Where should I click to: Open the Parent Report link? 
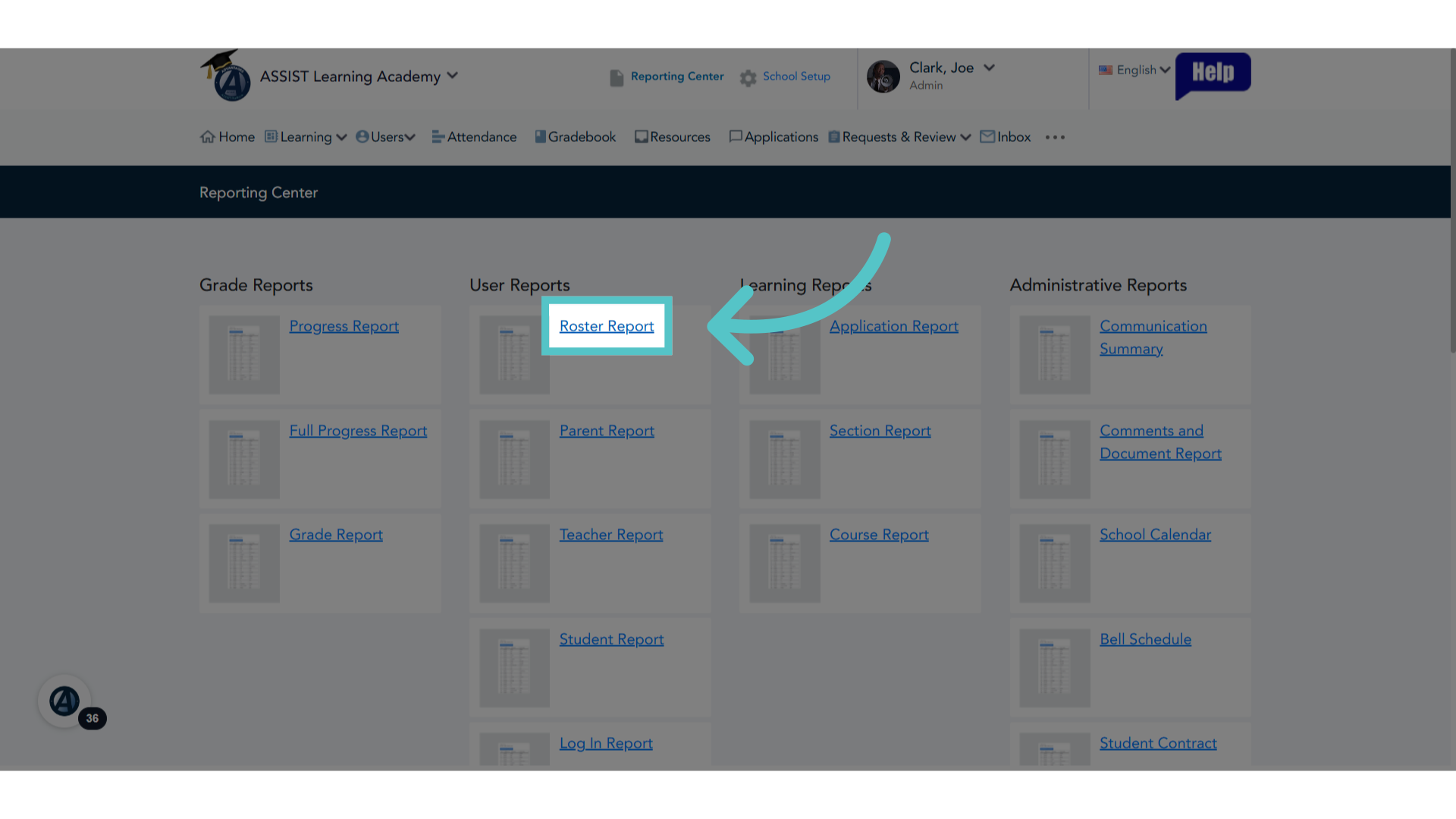[607, 431]
